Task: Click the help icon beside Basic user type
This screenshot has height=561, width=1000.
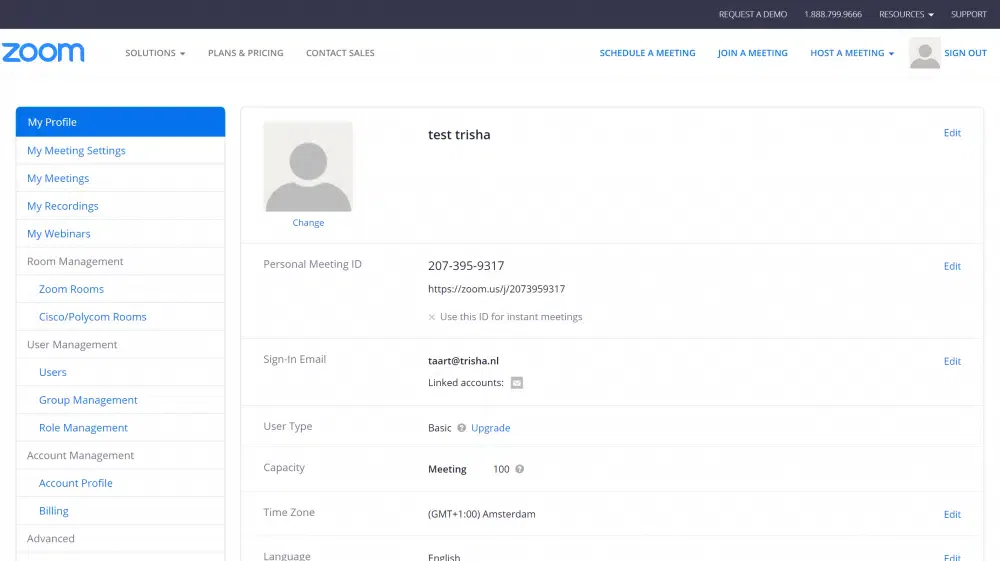Action: pos(461,428)
